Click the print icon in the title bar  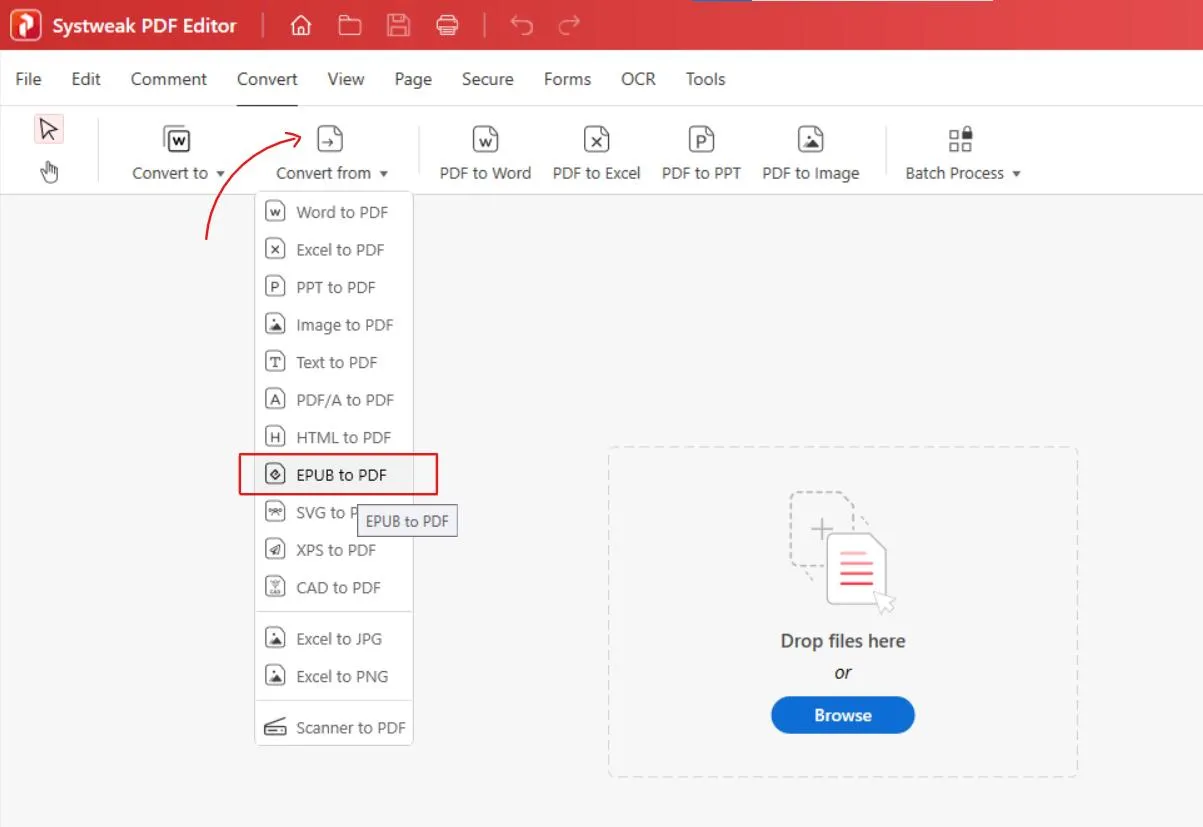coord(447,25)
